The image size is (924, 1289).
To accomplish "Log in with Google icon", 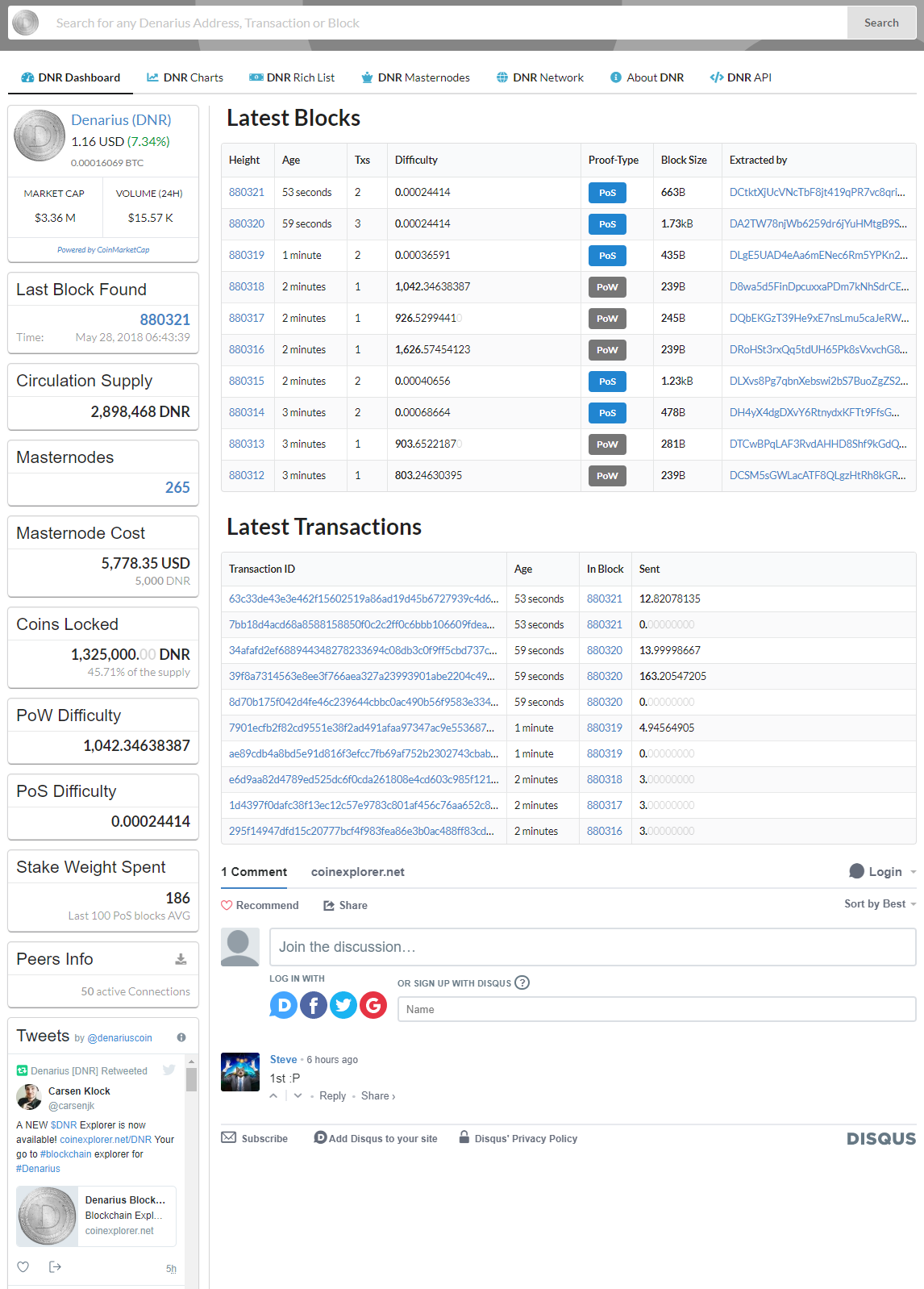I will click(x=373, y=1005).
